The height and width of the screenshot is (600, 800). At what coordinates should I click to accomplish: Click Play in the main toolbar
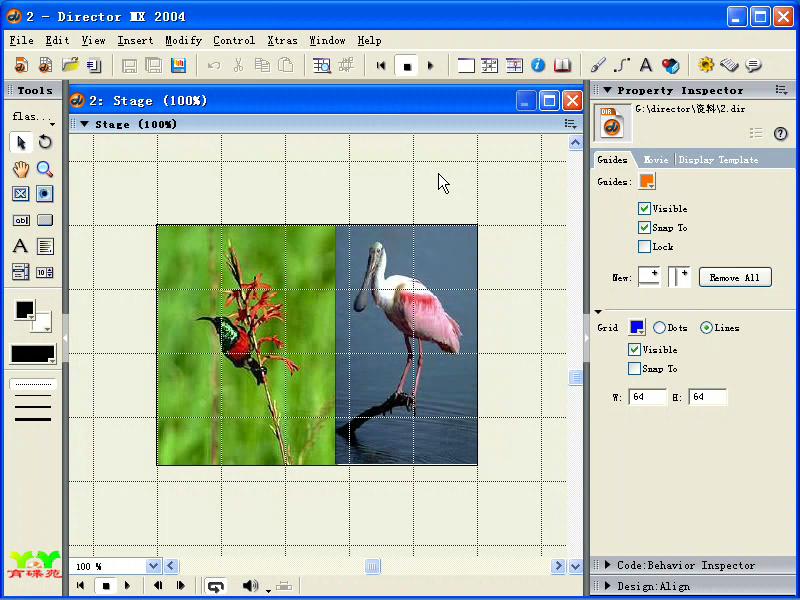pyautogui.click(x=431, y=65)
